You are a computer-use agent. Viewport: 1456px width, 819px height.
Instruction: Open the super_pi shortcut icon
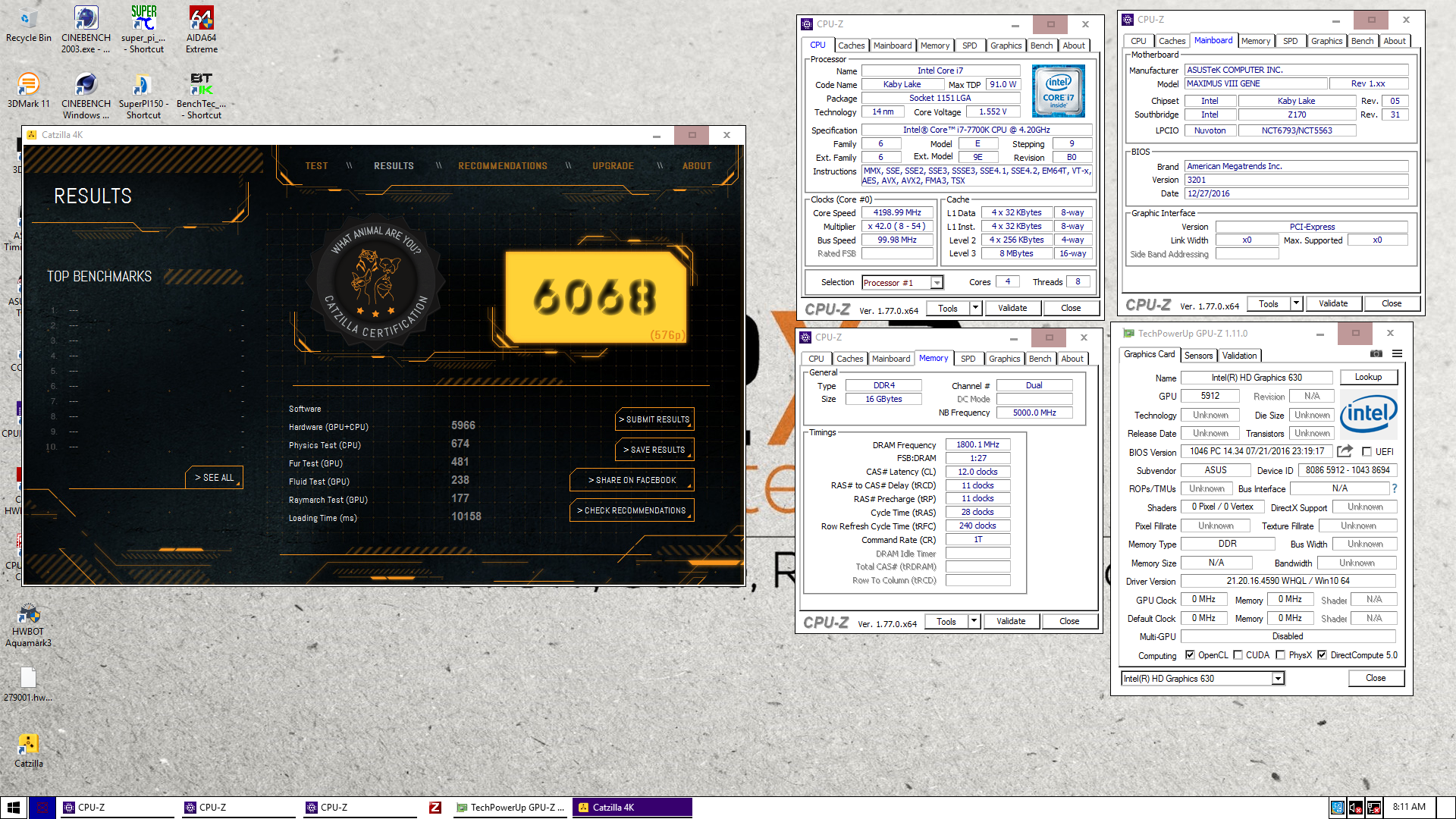143,29
